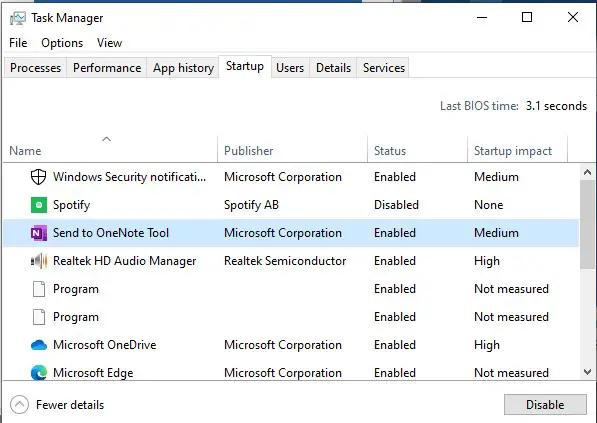597x423 pixels.
Task: Click the scrollbar down arrow
Action: 587,372
